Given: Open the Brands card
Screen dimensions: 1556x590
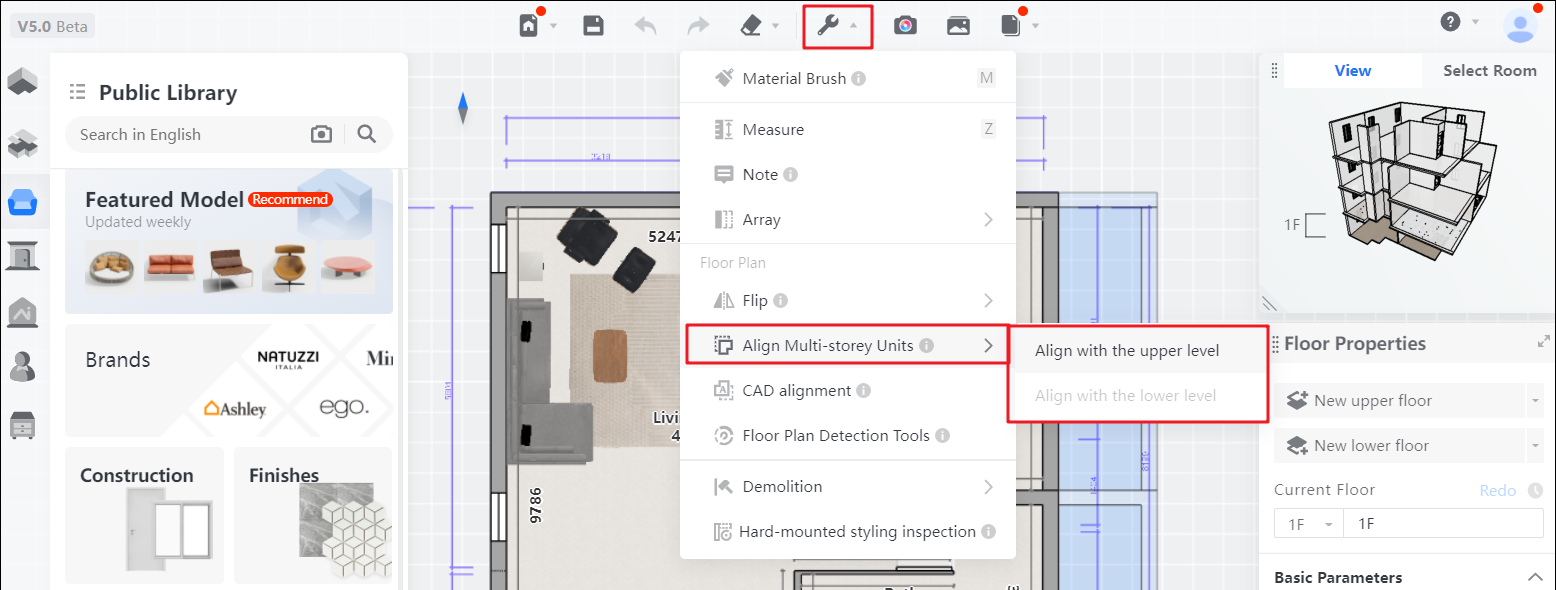Looking at the screenshot, I should 229,380.
